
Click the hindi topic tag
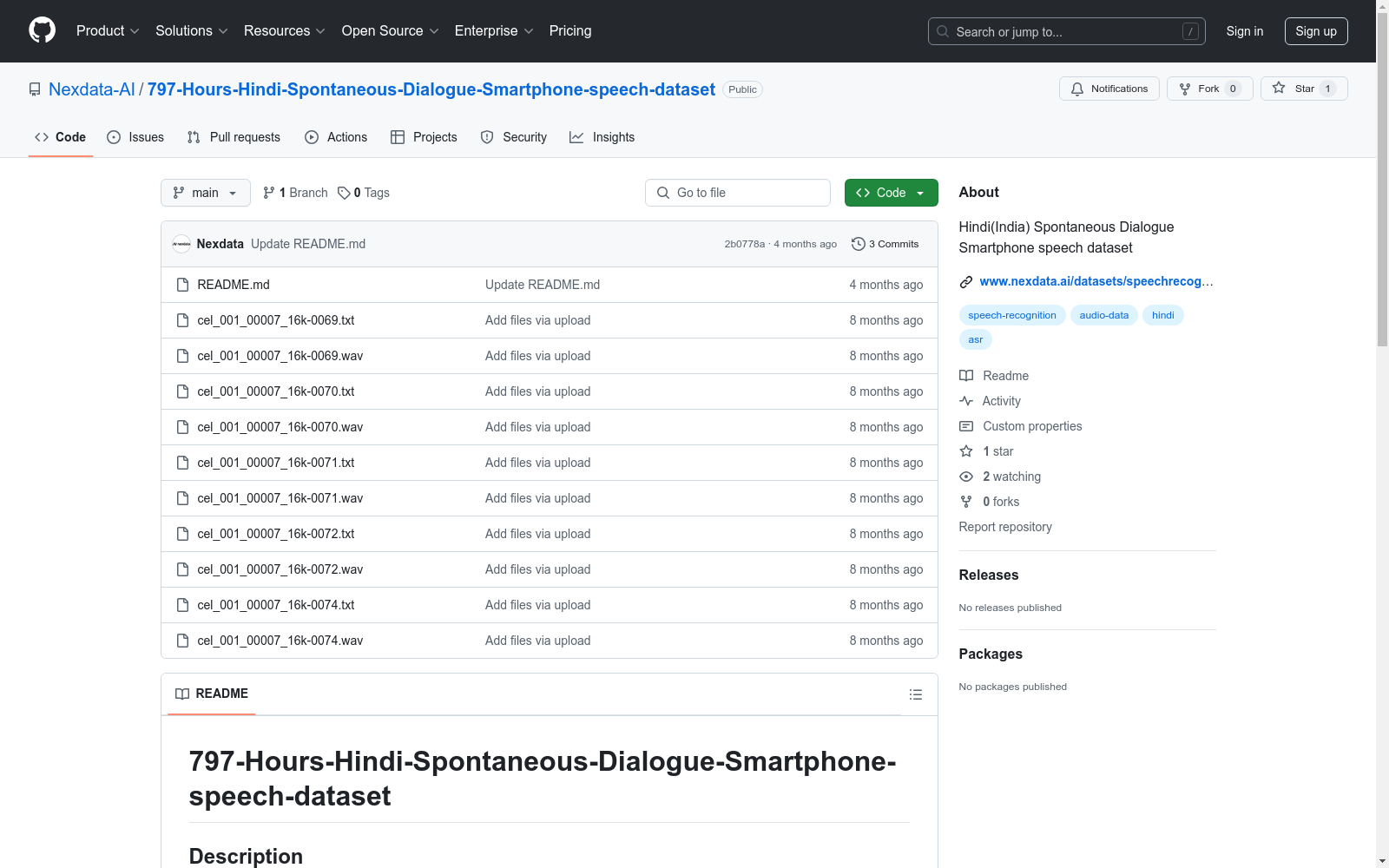click(1163, 315)
